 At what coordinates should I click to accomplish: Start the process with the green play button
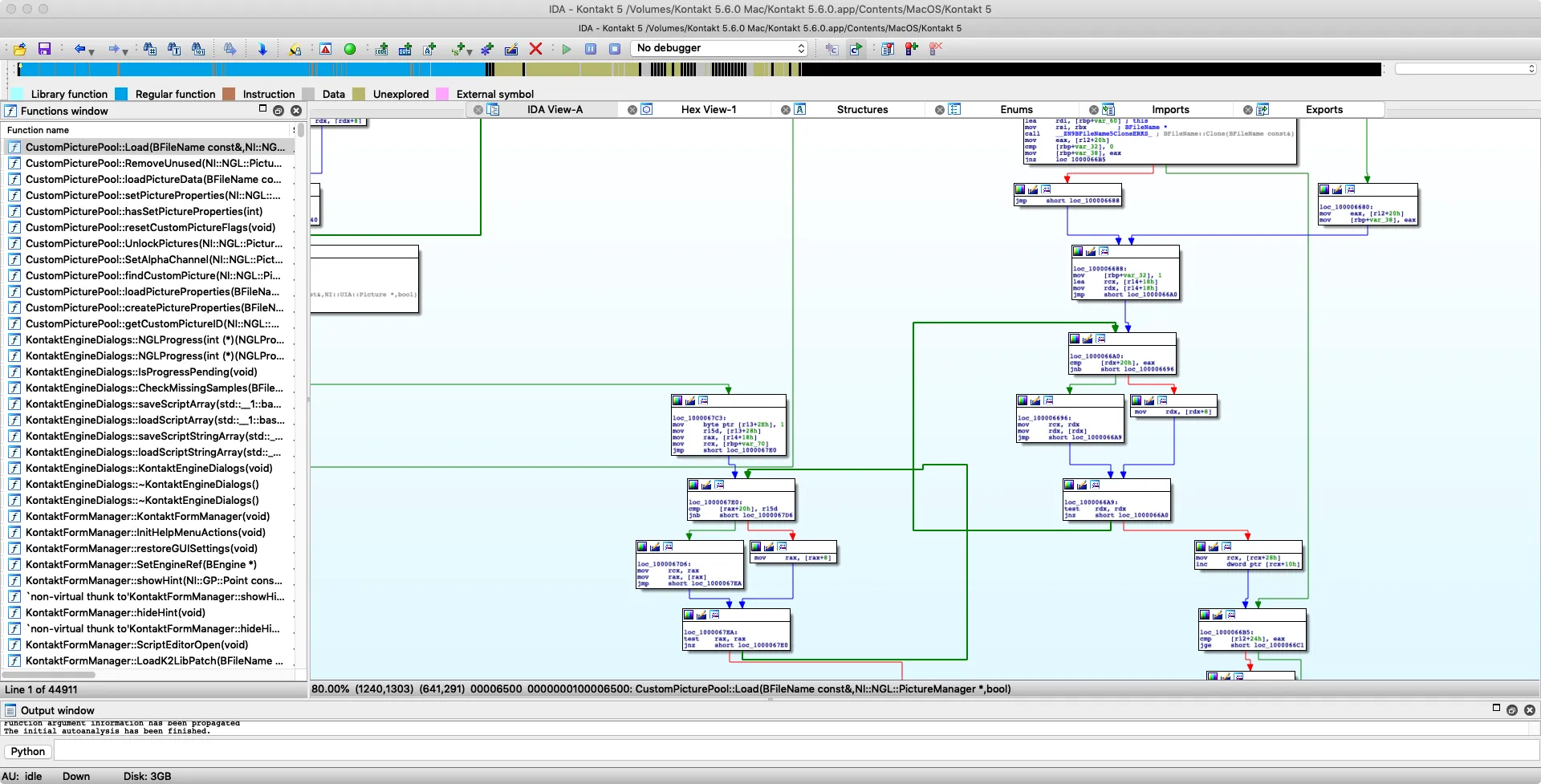[567, 49]
